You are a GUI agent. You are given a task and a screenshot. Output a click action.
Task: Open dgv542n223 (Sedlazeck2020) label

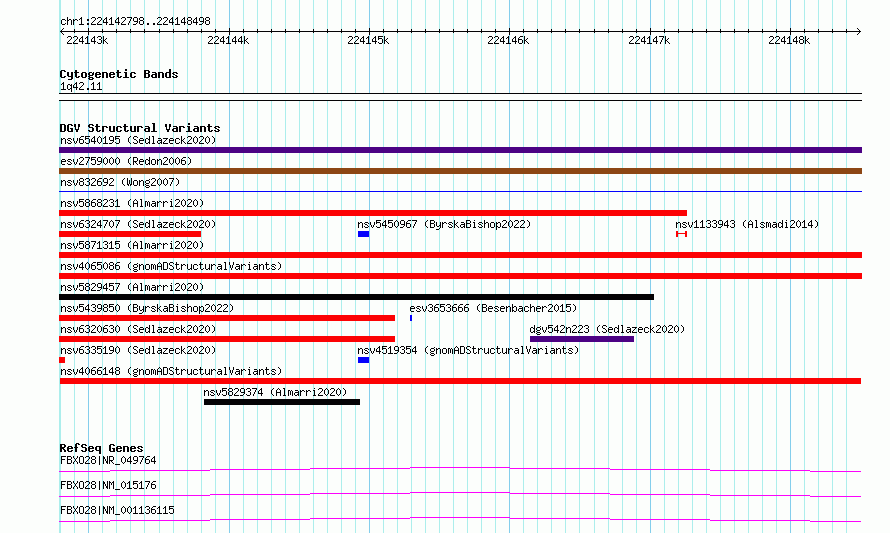pyautogui.click(x=607, y=329)
